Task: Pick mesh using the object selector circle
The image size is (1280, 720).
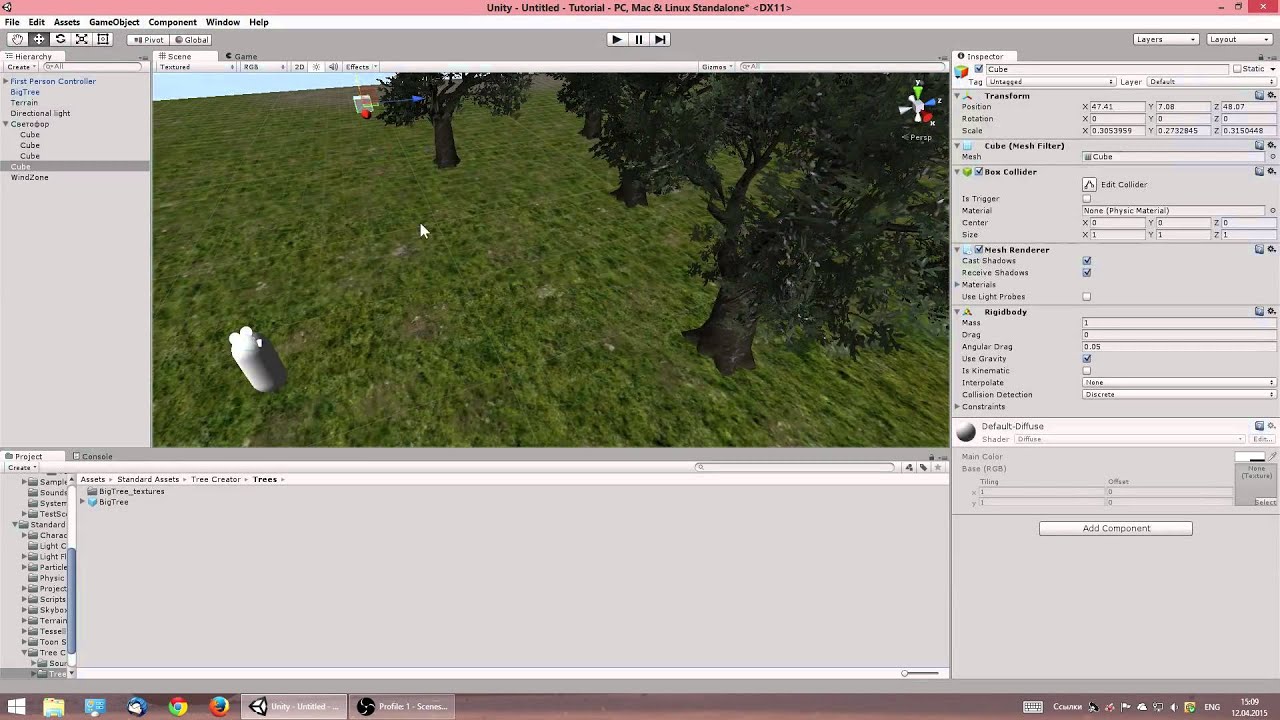Action: click(1272, 157)
